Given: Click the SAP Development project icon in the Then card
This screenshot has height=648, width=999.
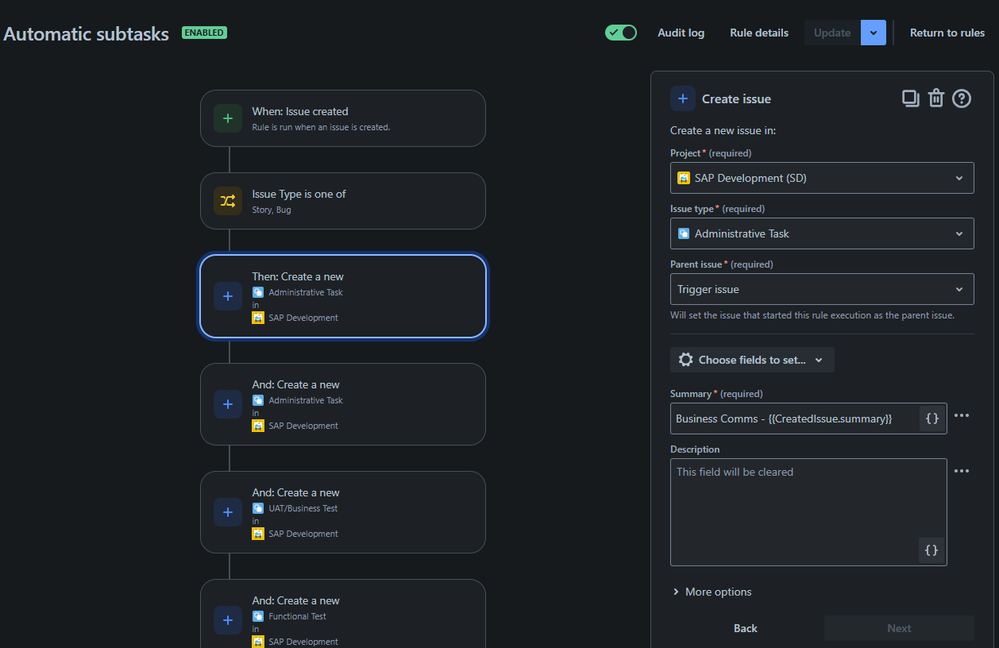Looking at the screenshot, I should [258, 317].
